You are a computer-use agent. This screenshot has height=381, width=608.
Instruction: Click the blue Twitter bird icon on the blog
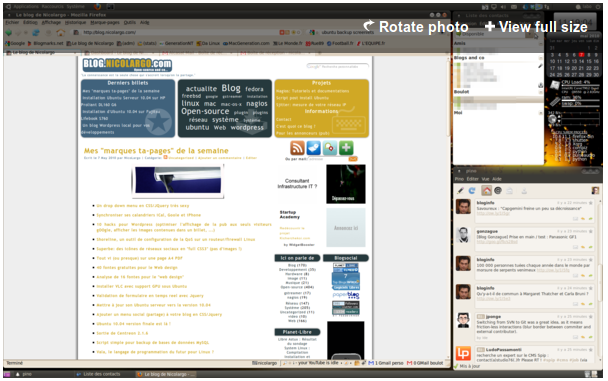pyautogui.click(x=314, y=148)
